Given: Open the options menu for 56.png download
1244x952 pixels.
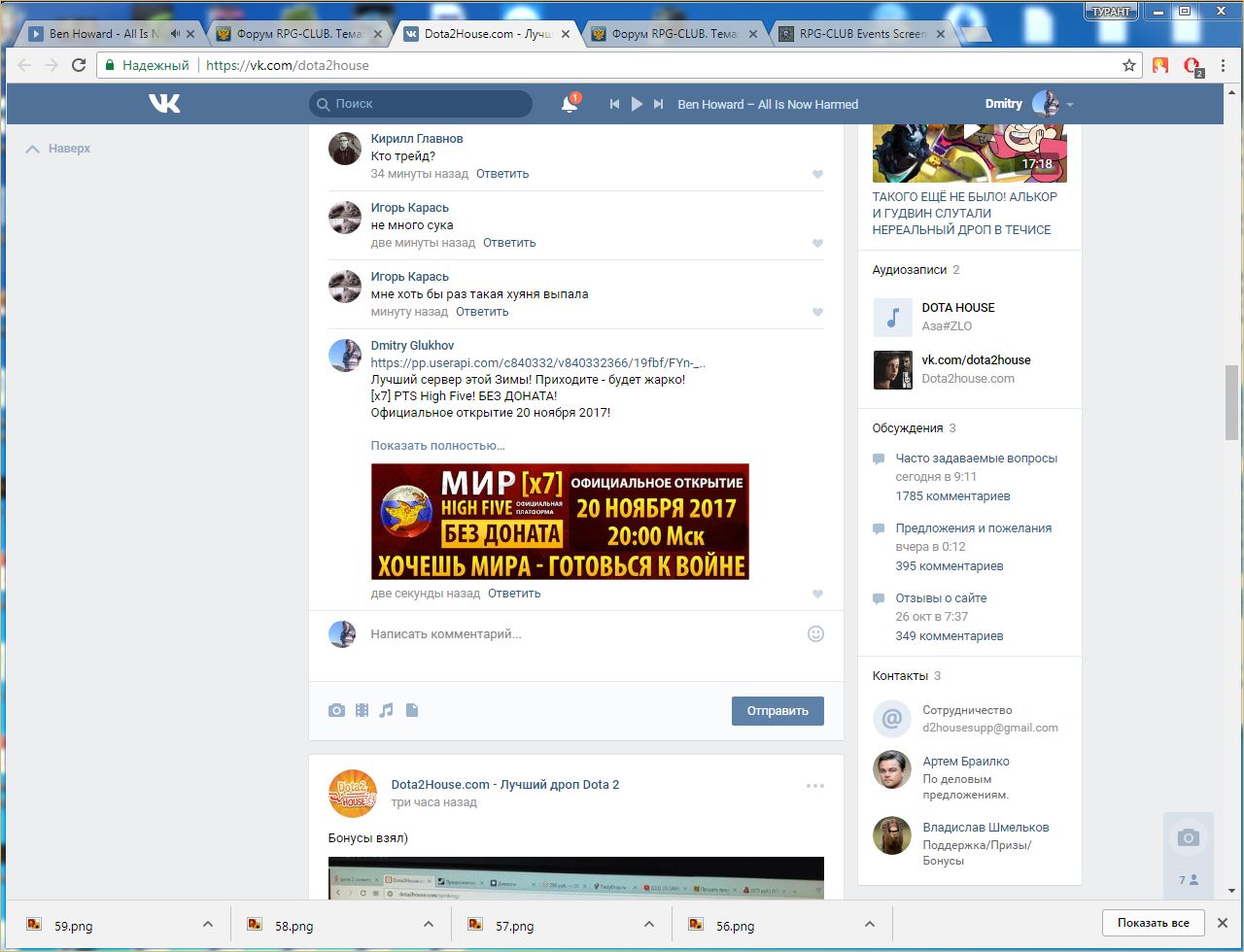Looking at the screenshot, I should (870, 925).
